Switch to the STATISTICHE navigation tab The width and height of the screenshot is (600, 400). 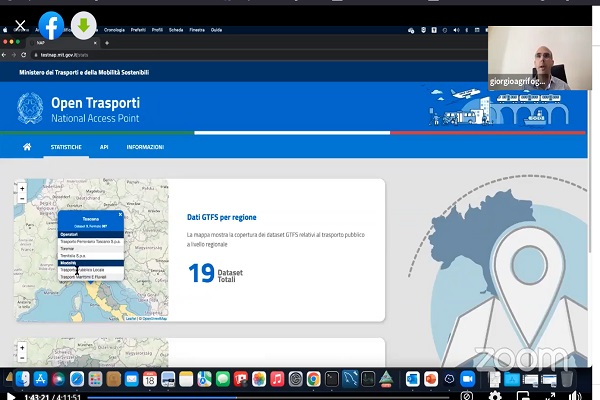pos(66,147)
